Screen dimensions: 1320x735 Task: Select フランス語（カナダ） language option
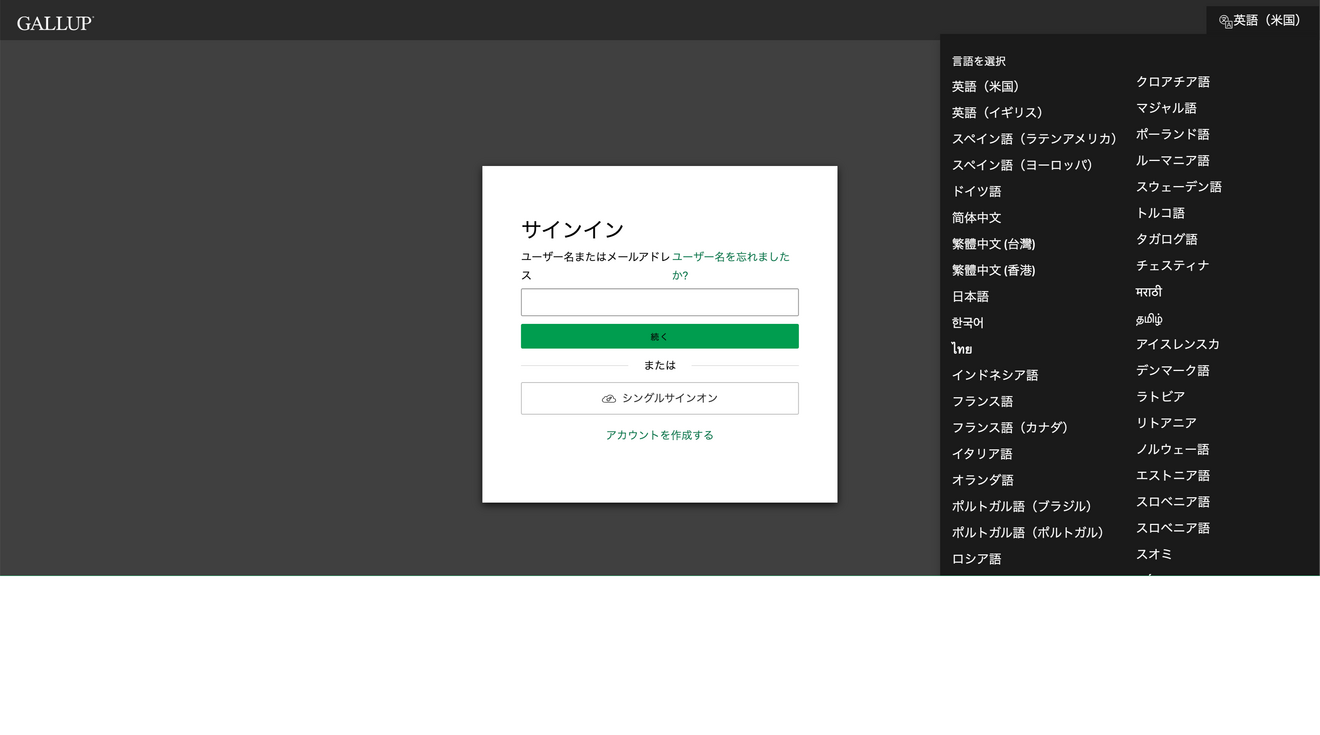[1010, 428]
